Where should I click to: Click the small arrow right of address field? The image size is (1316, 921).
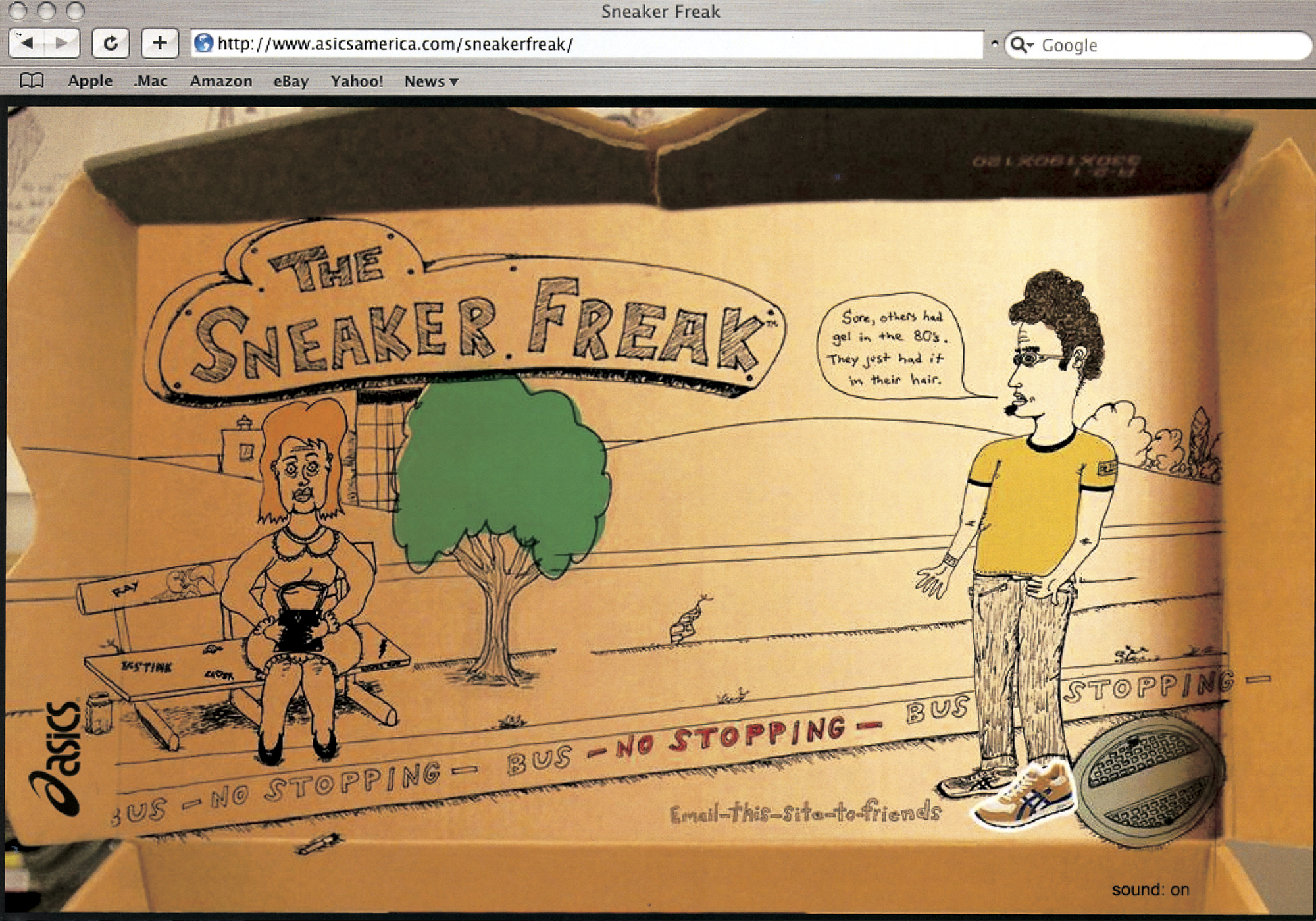994,44
